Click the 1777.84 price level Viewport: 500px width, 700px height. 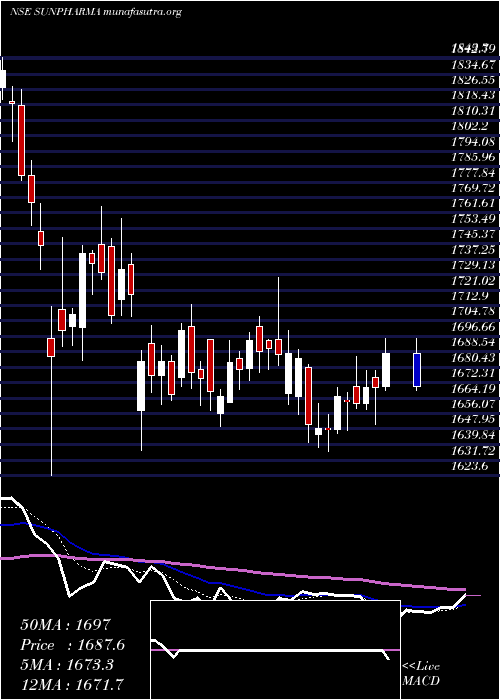click(473, 172)
